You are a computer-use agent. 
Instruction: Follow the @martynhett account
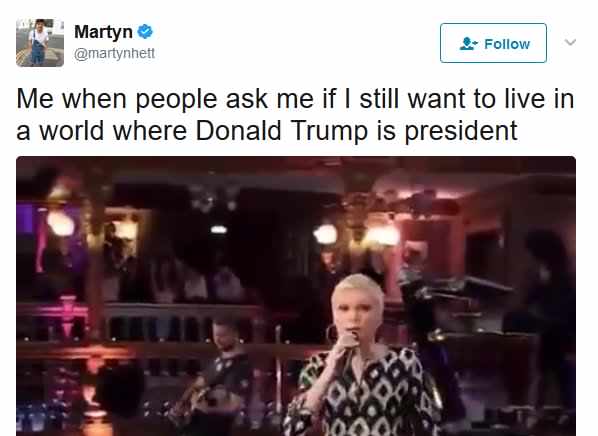point(493,43)
